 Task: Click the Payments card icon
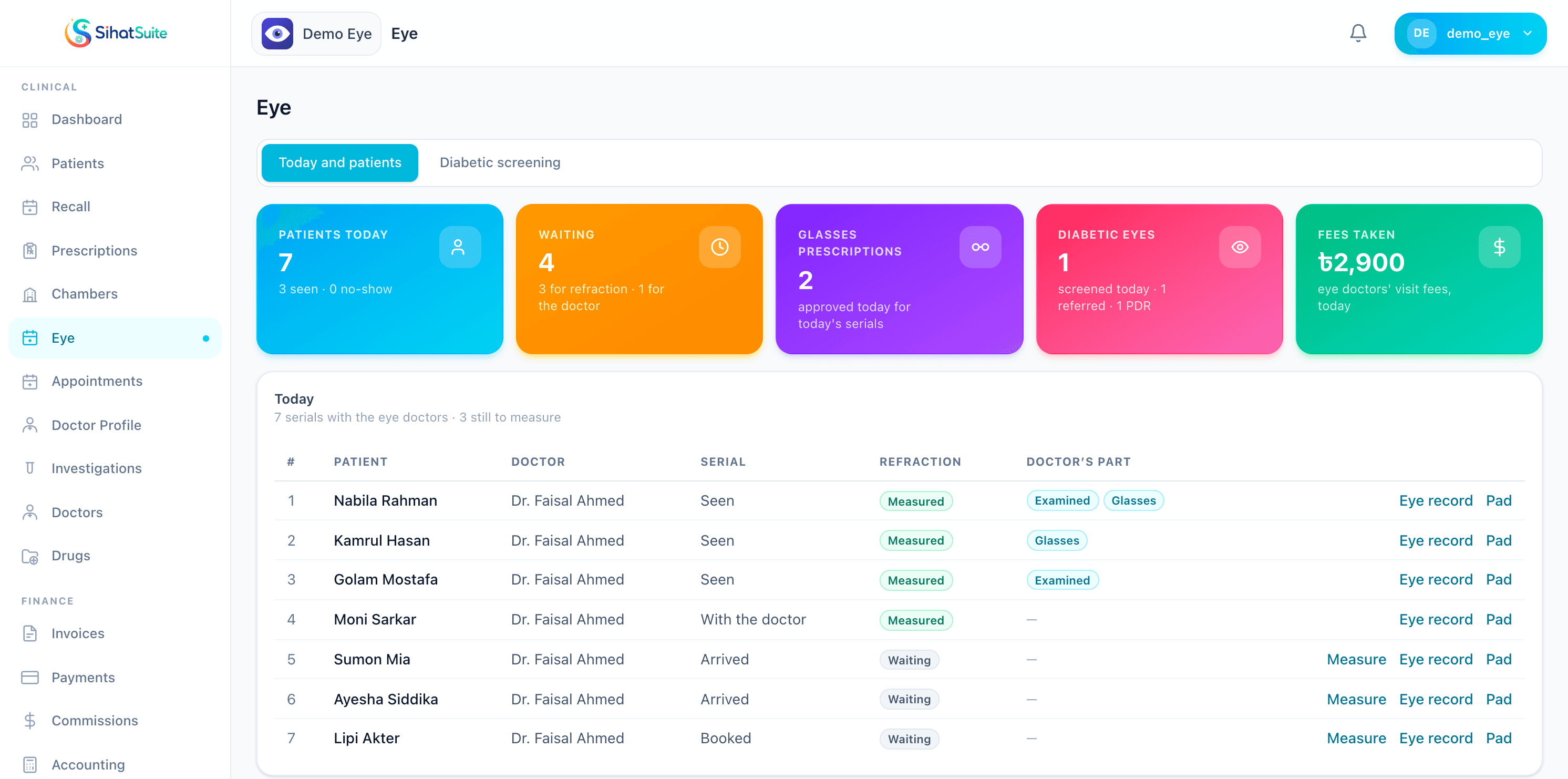point(30,677)
